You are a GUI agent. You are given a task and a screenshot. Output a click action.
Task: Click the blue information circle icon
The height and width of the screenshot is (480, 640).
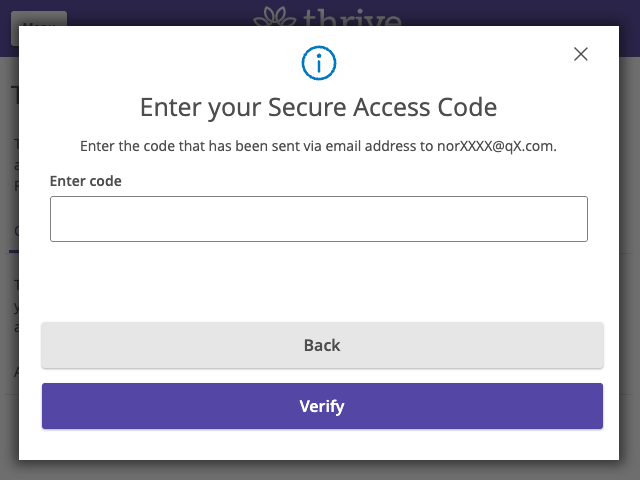coord(319,63)
